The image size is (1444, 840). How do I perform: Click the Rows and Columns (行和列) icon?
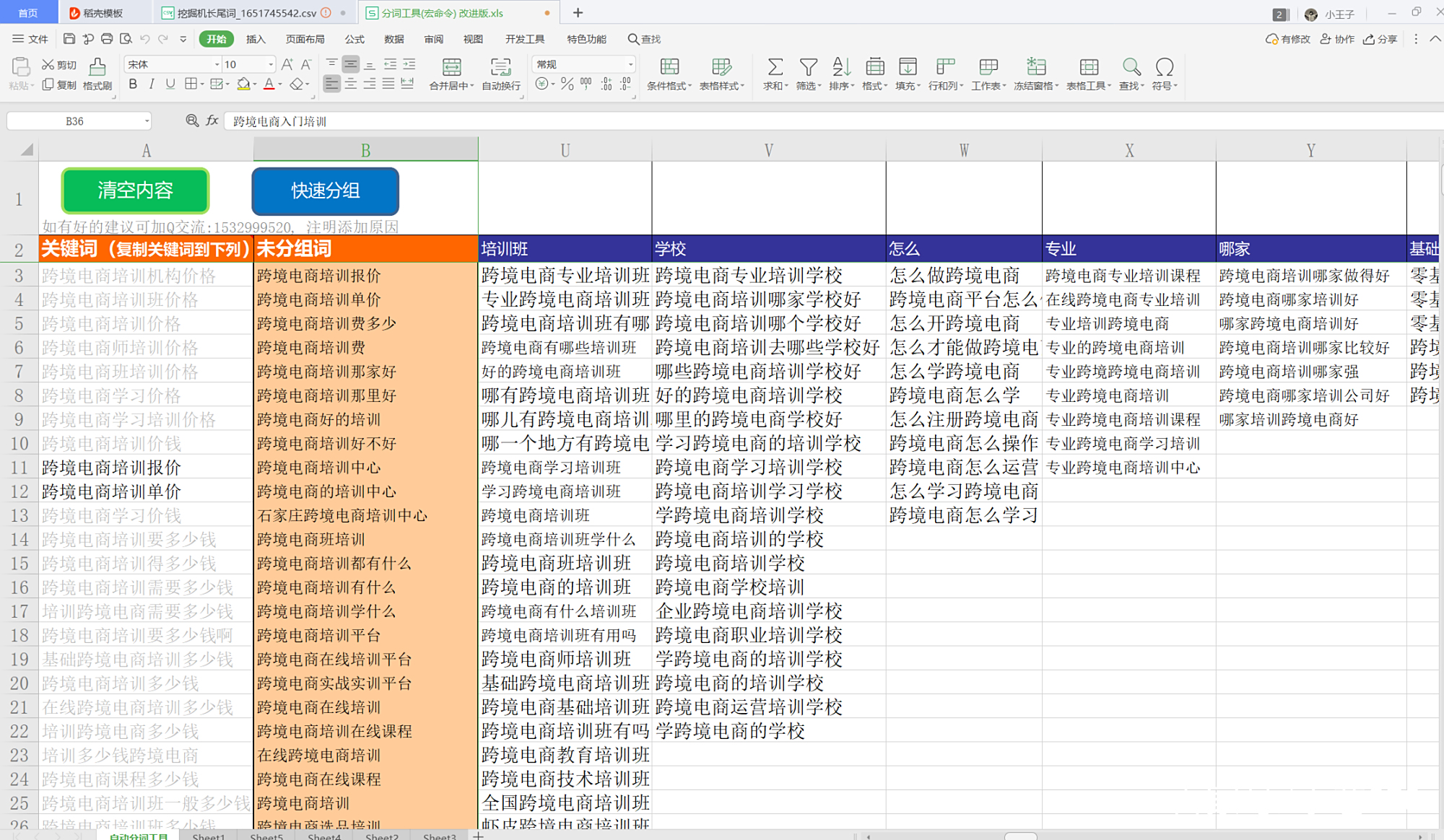[945, 67]
